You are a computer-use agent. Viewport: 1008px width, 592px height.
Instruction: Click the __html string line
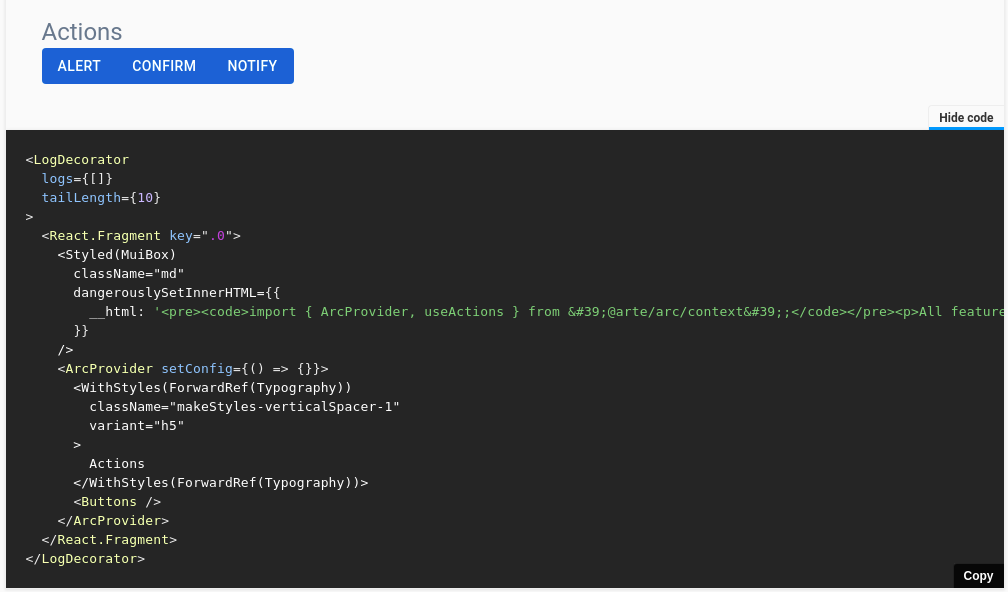tap(546, 312)
